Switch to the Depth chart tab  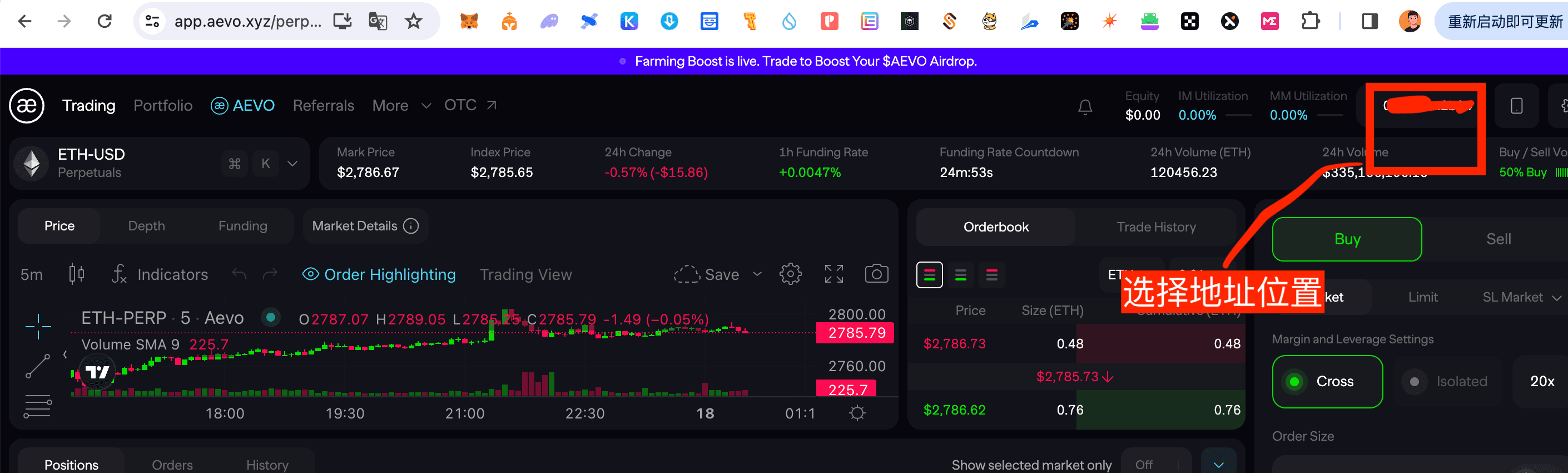click(x=146, y=226)
